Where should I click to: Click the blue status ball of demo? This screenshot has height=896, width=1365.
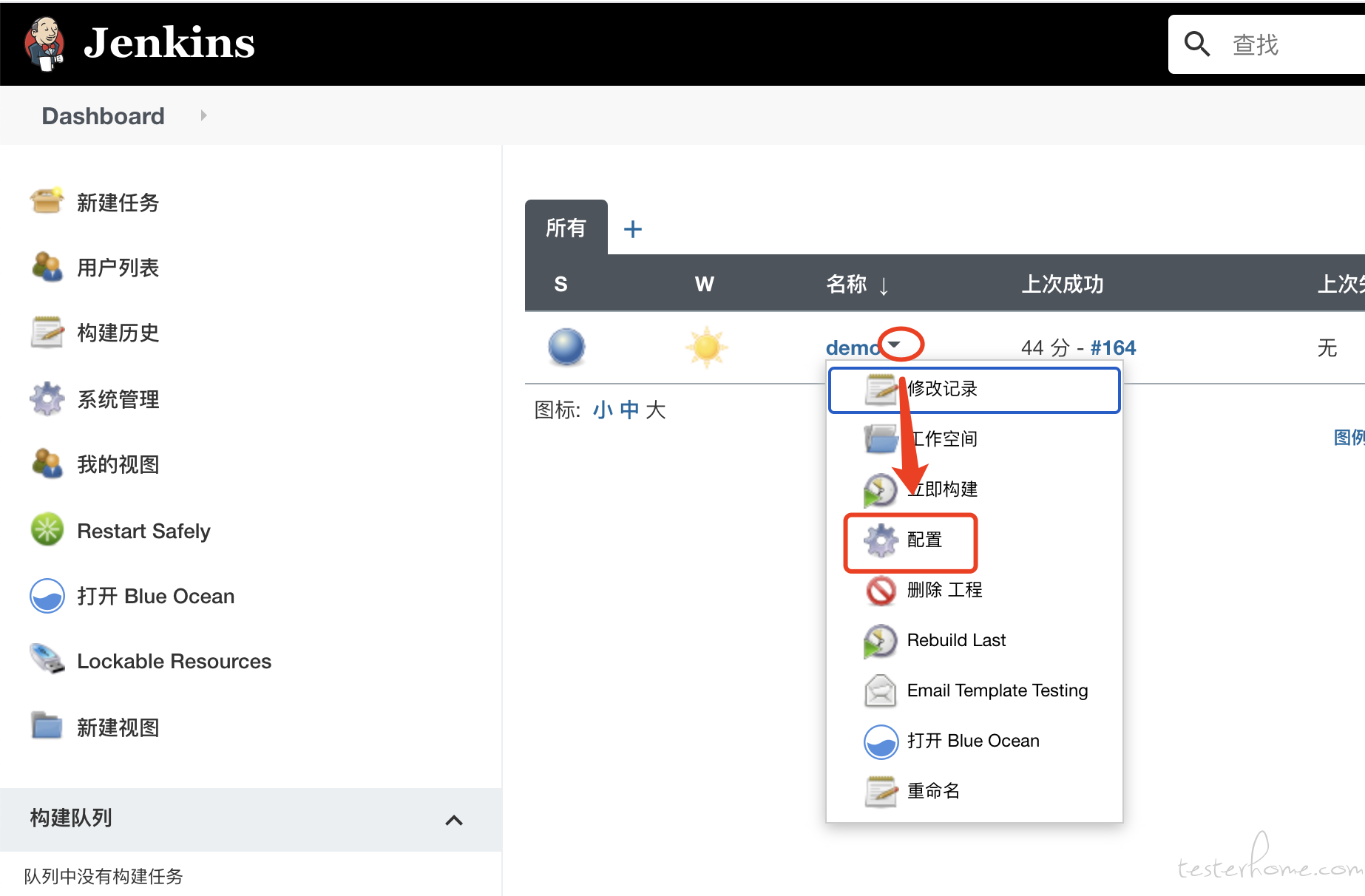click(x=566, y=347)
